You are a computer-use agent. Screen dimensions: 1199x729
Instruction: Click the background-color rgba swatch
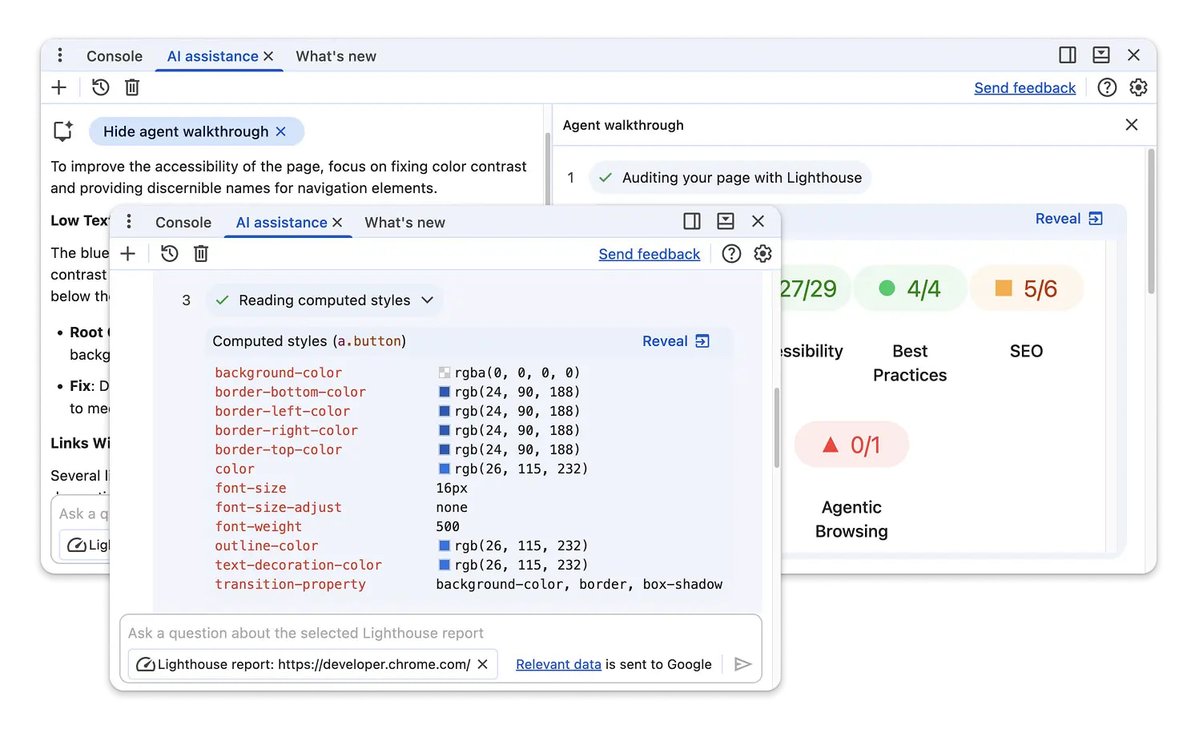point(444,373)
